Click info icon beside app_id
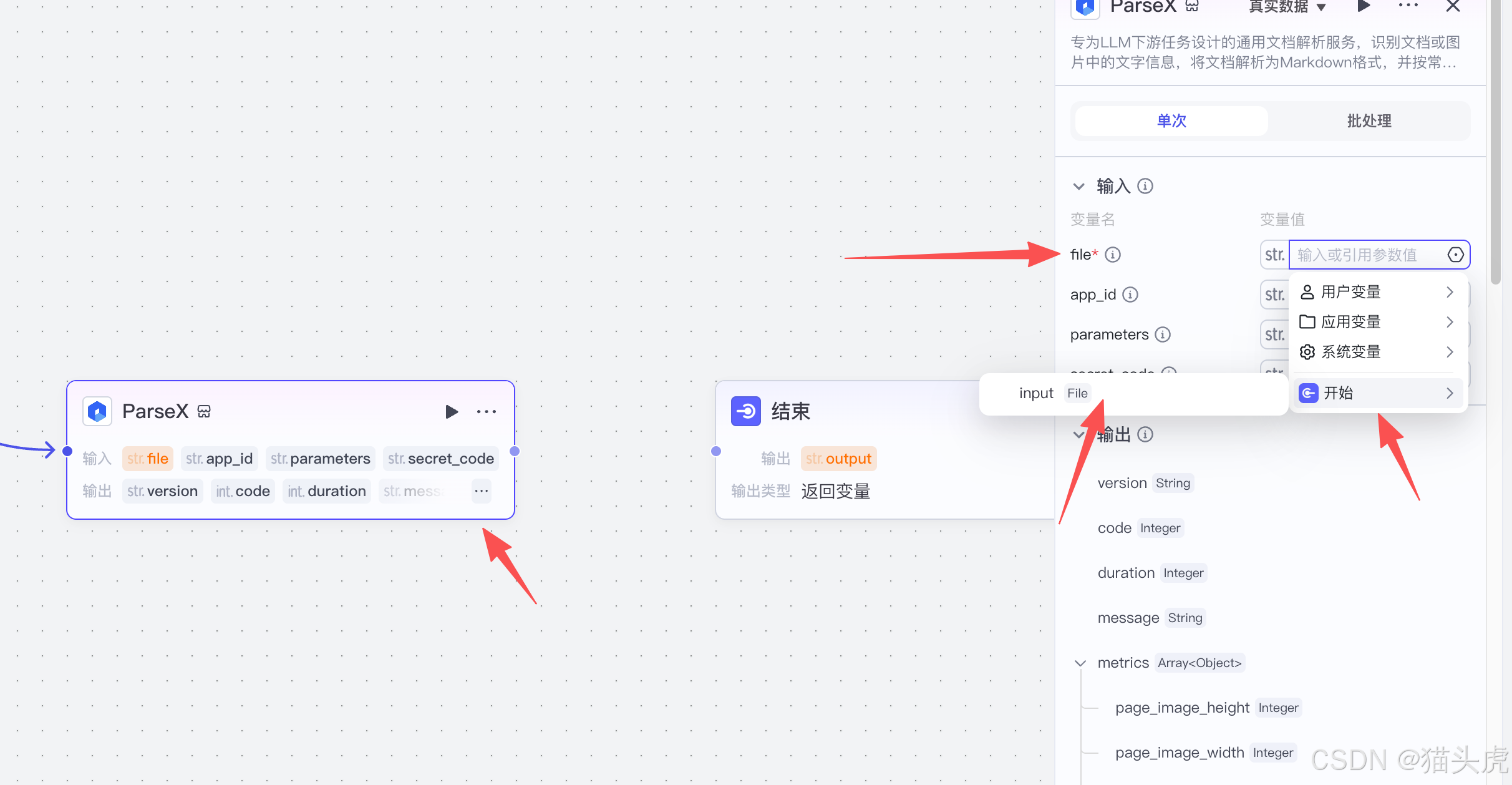This screenshot has width=1512, height=785. click(x=1130, y=295)
